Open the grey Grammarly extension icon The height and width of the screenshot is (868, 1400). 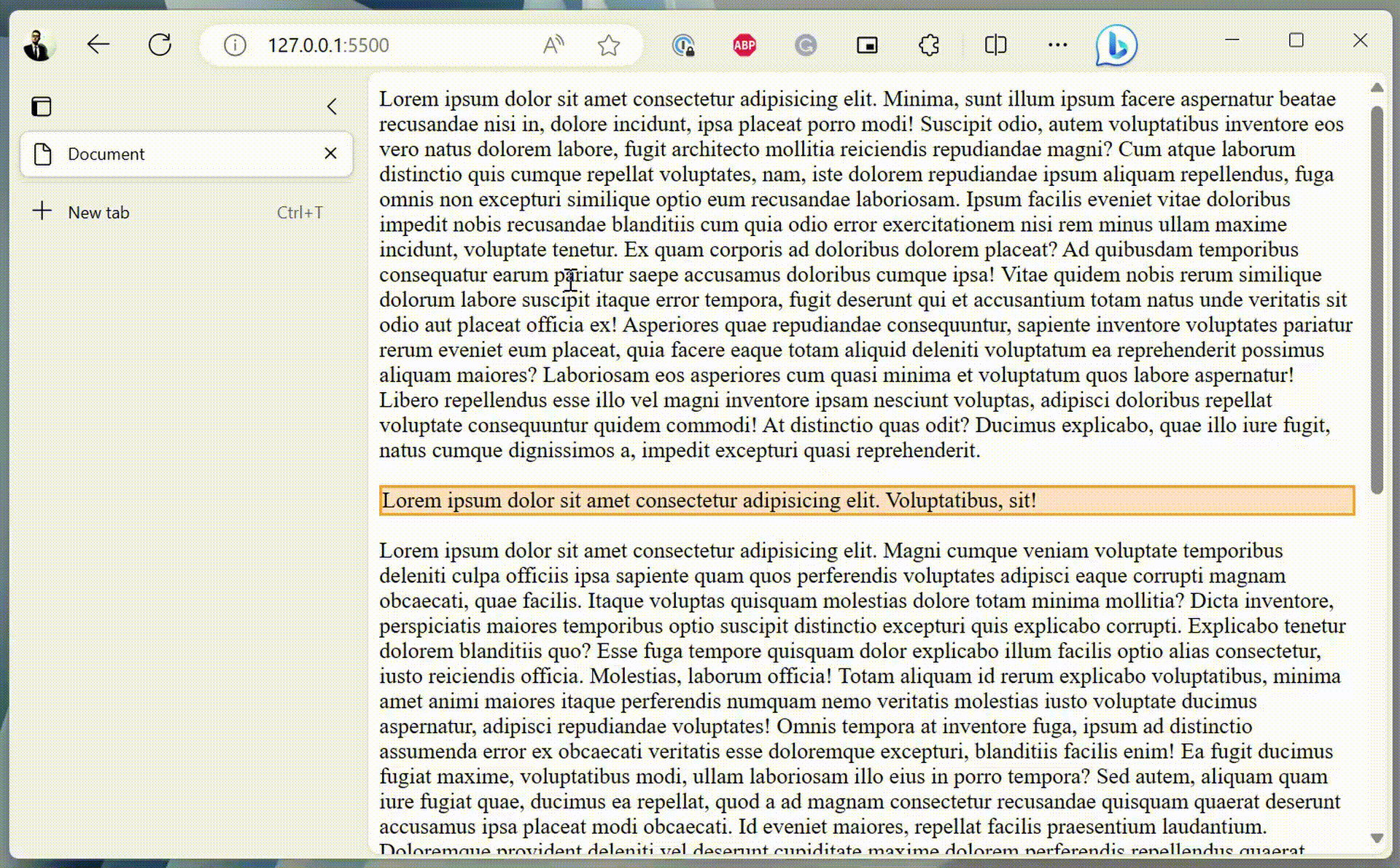click(806, 45)
